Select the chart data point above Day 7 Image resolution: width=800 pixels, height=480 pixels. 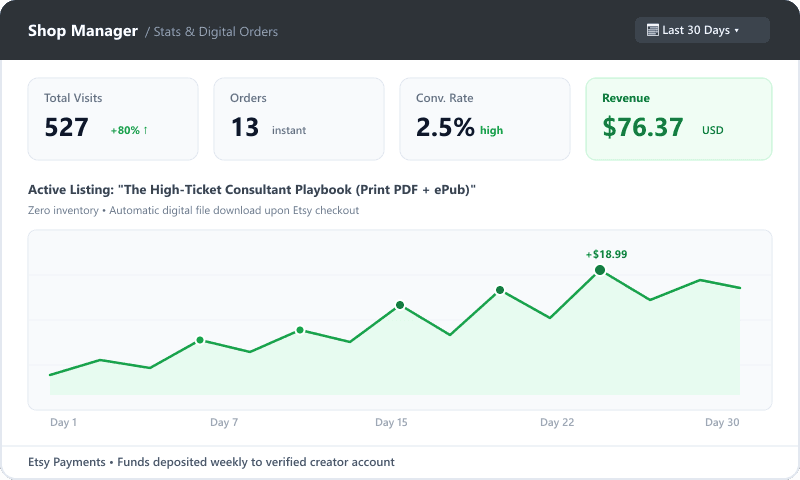(x=200, y=340)
